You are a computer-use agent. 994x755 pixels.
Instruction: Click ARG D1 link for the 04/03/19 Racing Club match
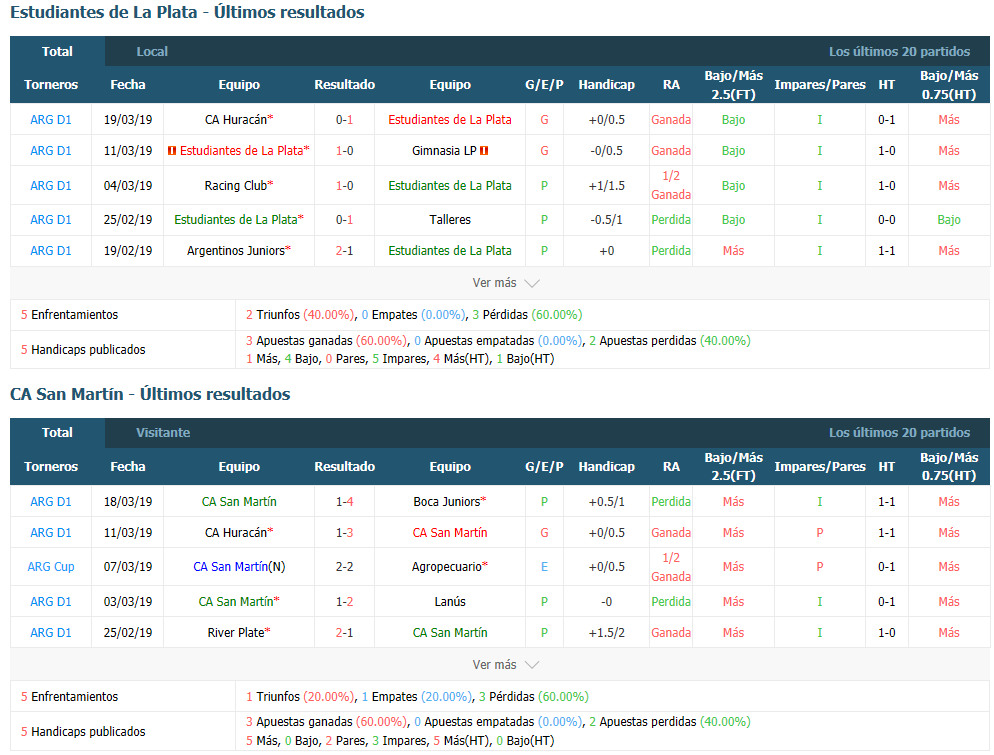51,186
